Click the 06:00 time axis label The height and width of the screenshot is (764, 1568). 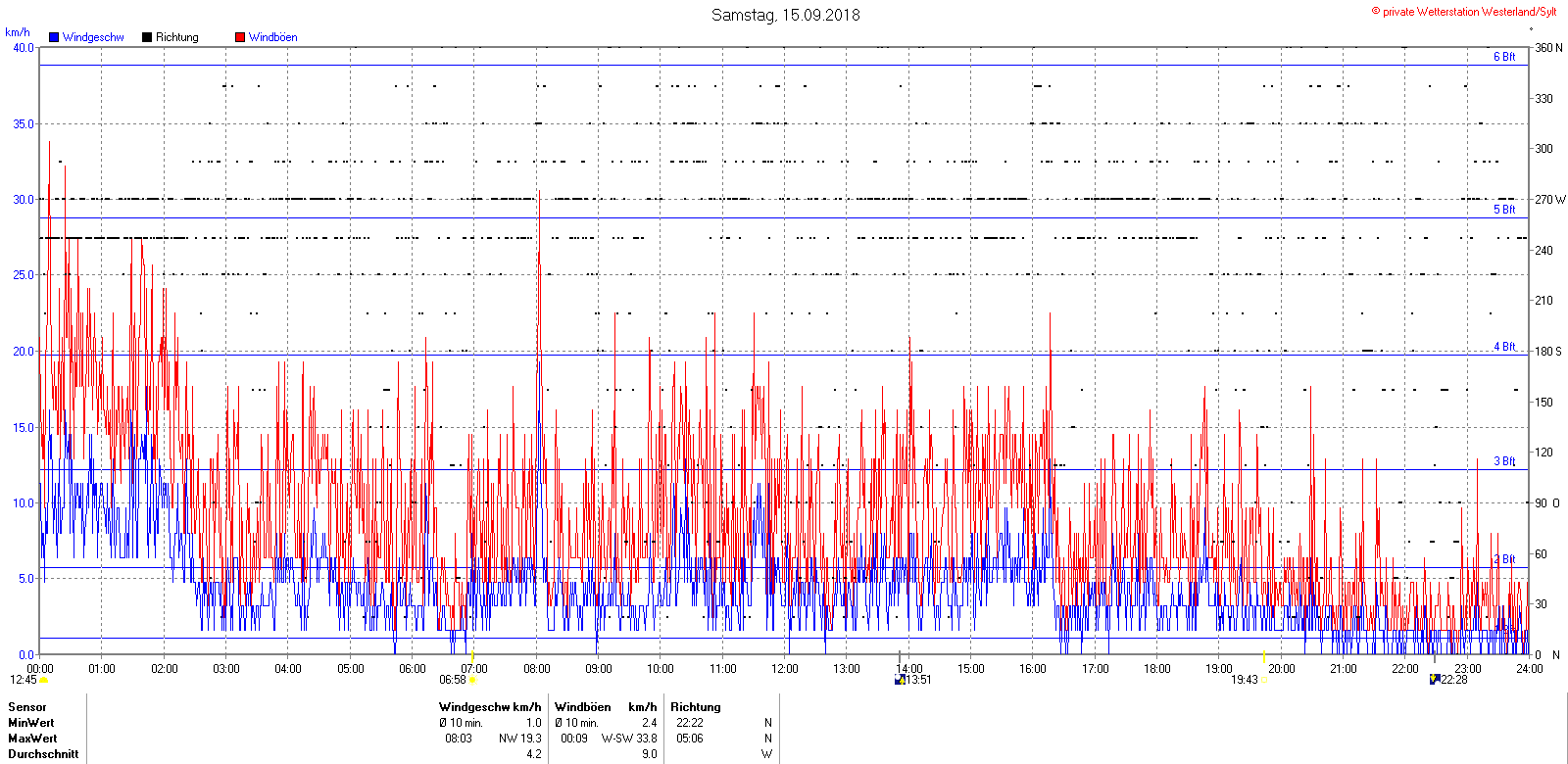pyautogui.click(x=413, y=669)
